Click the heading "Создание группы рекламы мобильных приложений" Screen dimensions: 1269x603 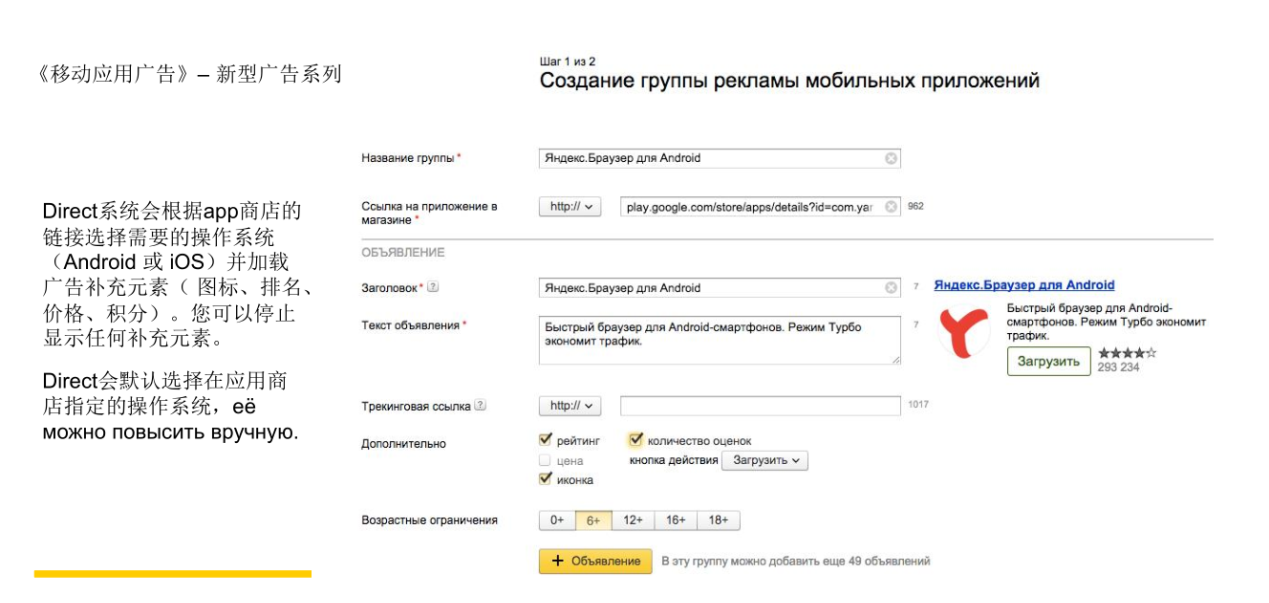tap(789, 81)
